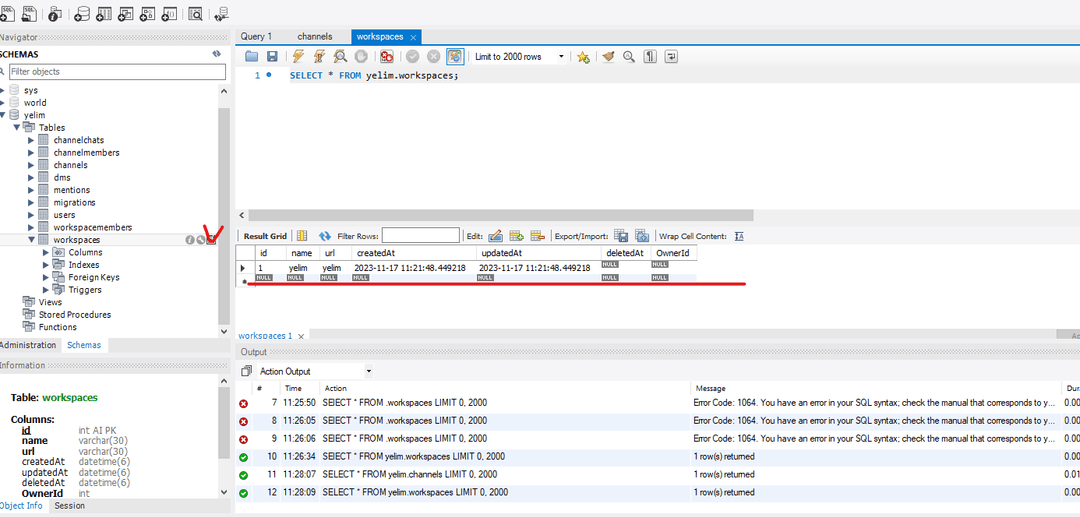Expand the channels table node
This screenshot has height=517, width=1080.
click(x=31, y=165)
